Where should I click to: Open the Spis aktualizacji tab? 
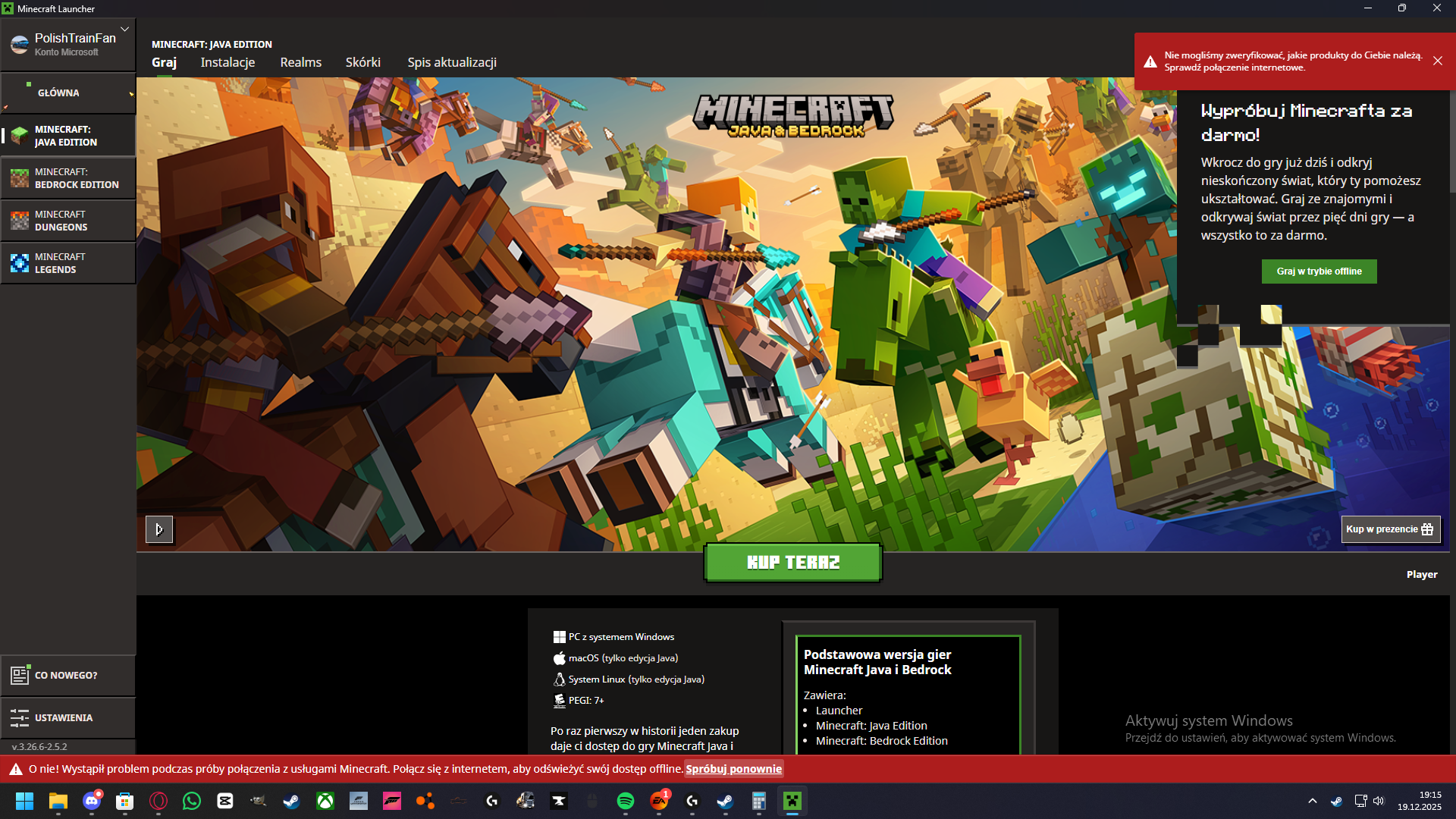[452, 62]
